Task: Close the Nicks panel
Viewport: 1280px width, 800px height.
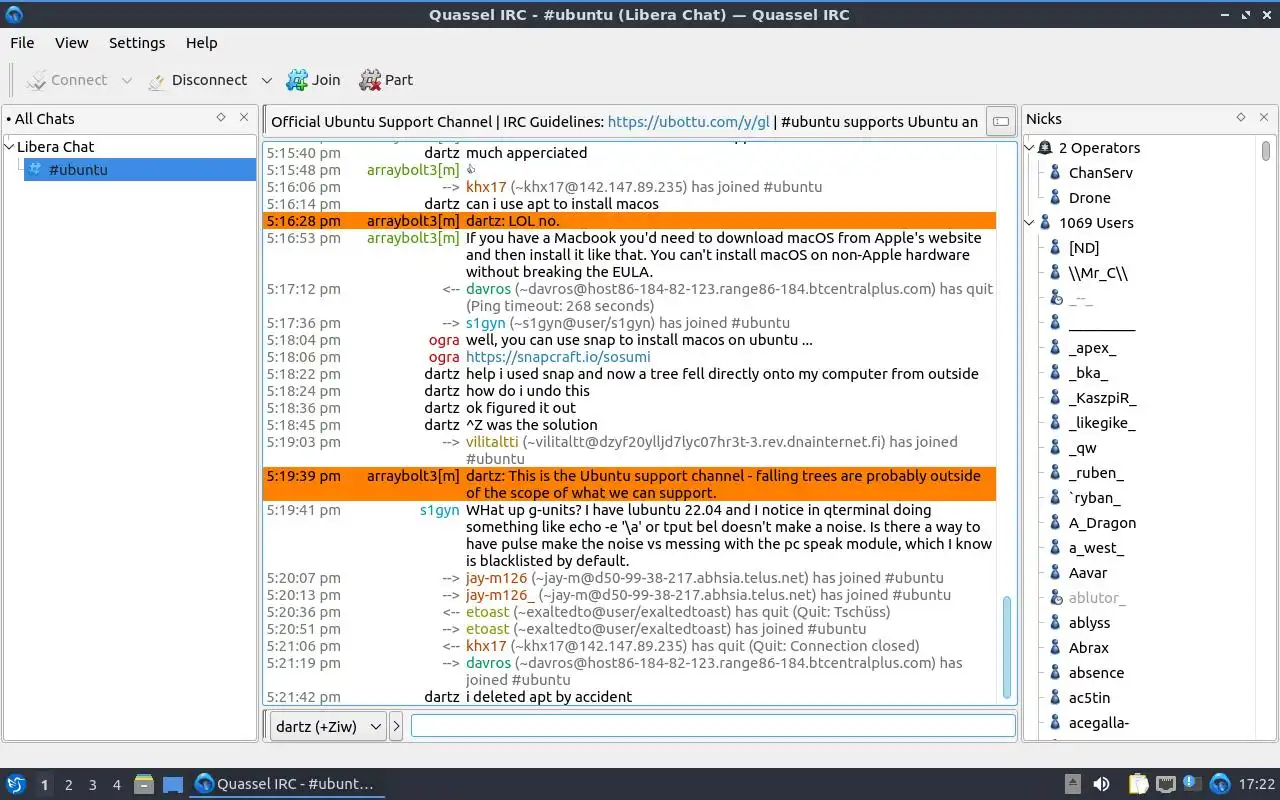Action: click(1264, 118)
